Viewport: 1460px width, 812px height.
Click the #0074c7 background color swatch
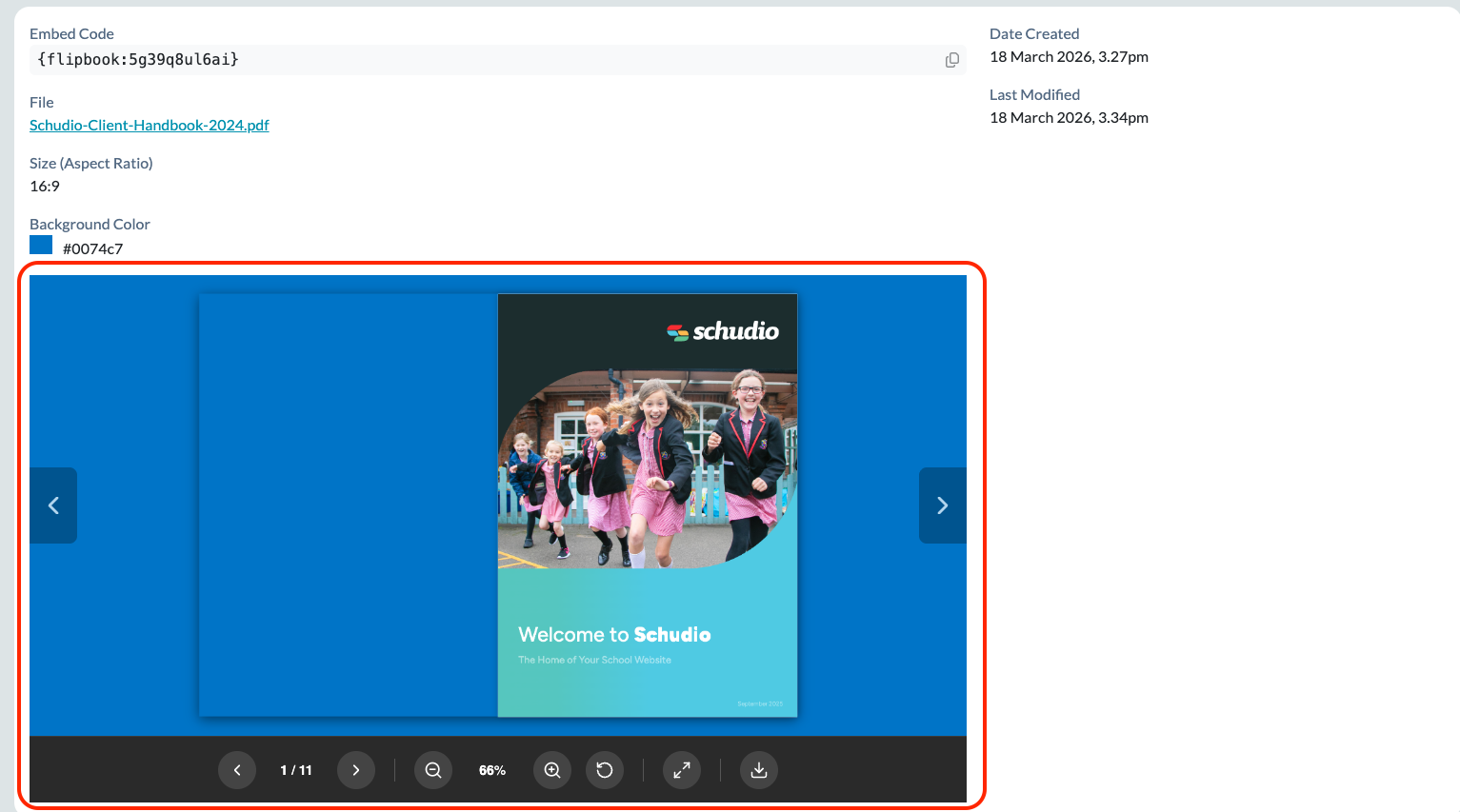41,246
